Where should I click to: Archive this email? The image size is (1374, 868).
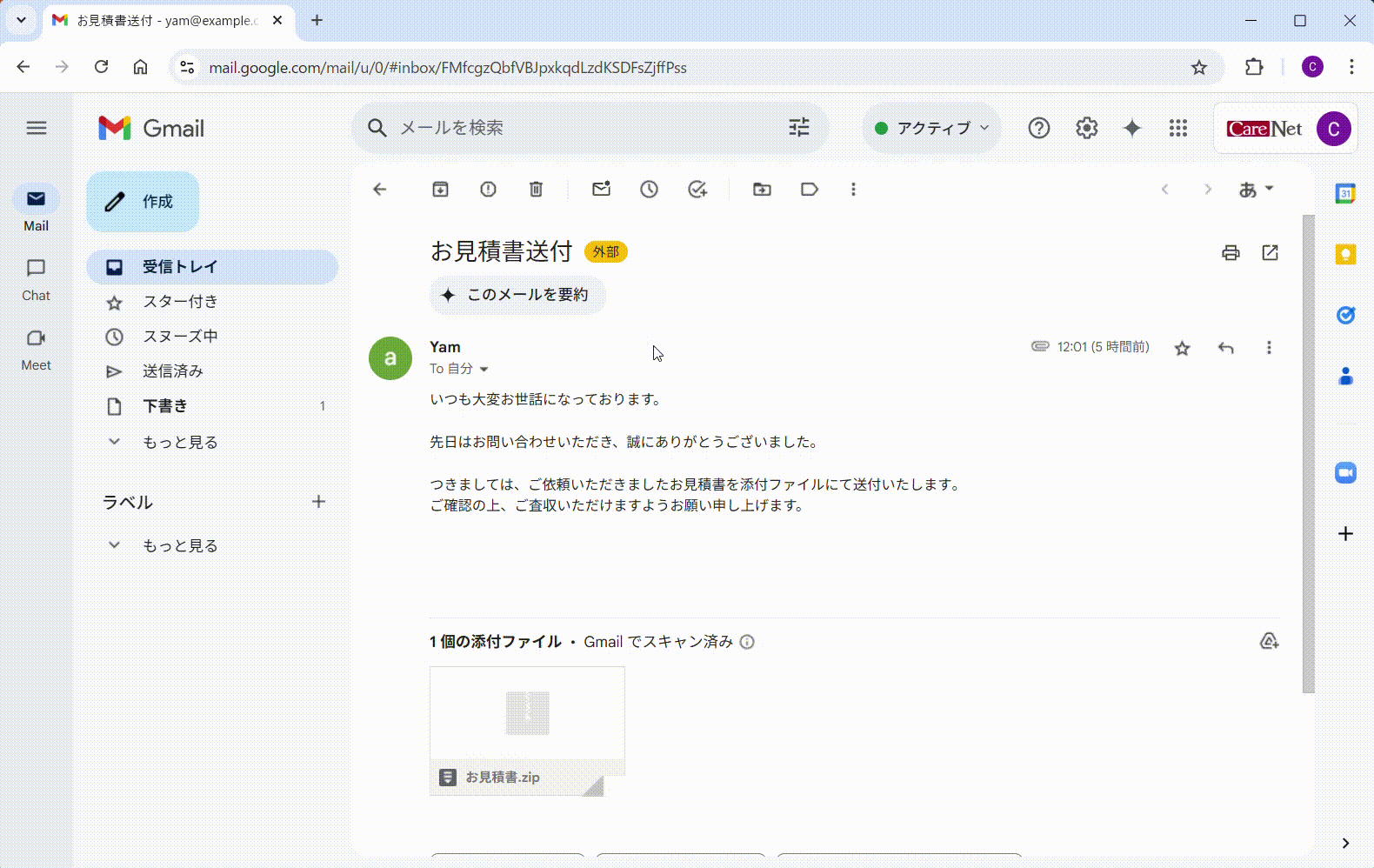(x=441, y=190)
